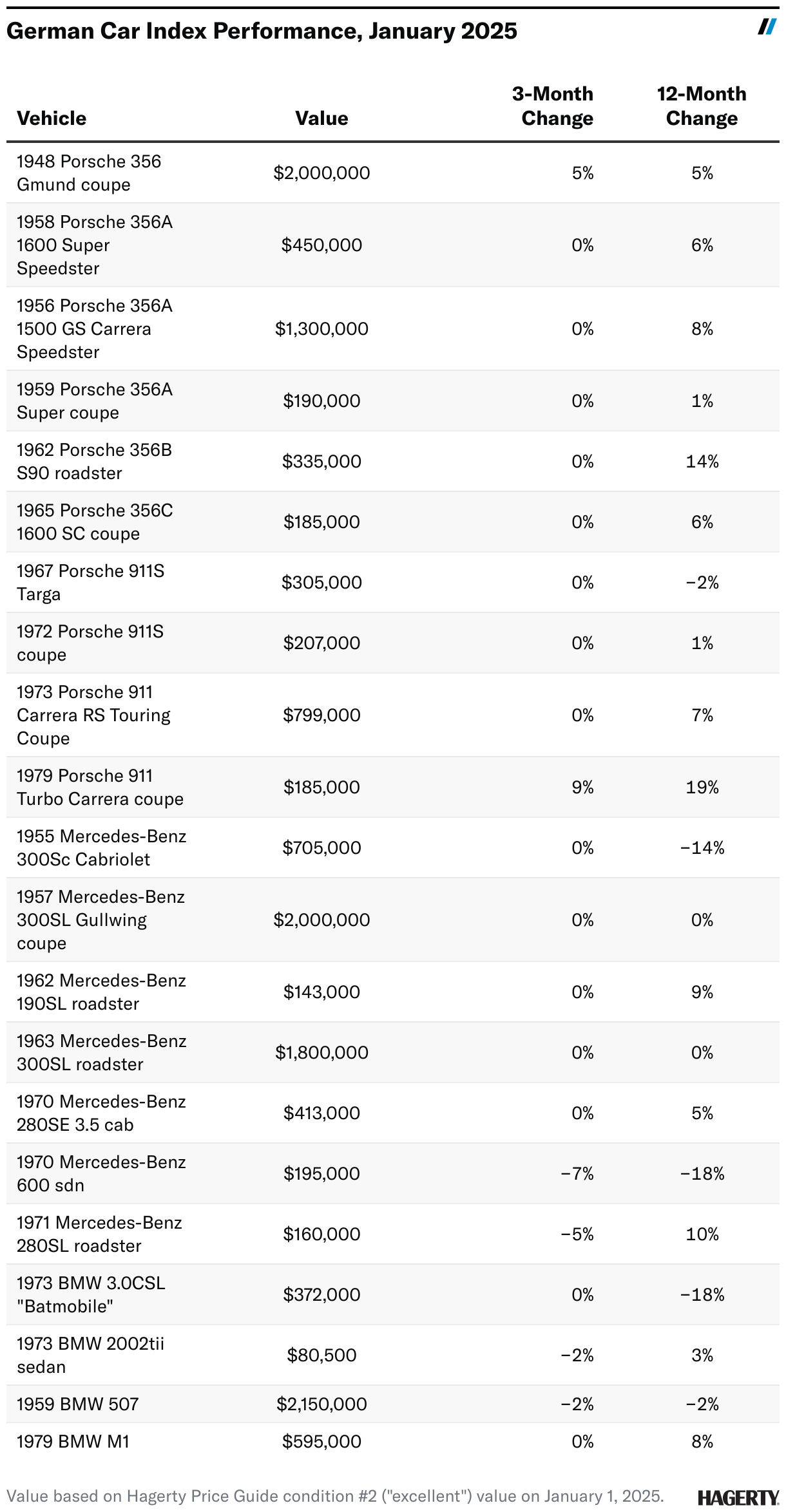786x1512 pixels.
Task: Click the -7% 3-month change cell
Action: 577,1173
